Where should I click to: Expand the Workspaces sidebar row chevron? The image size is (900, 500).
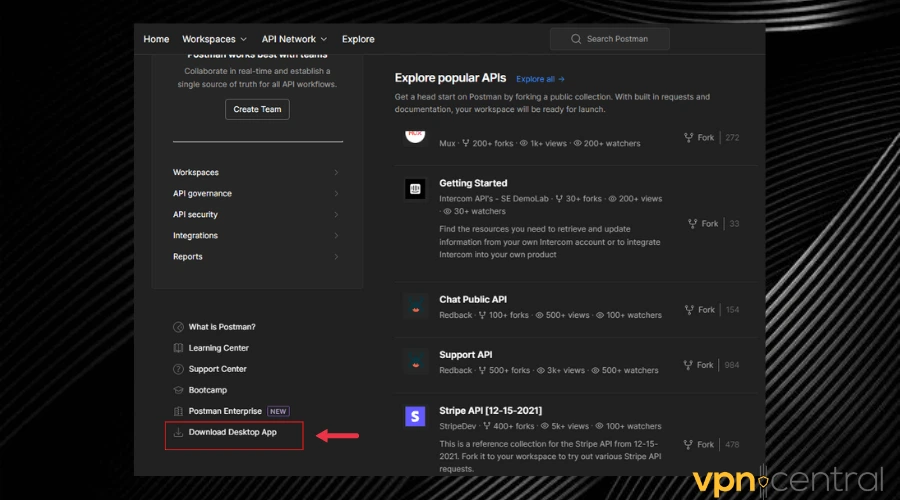(336, 172)
